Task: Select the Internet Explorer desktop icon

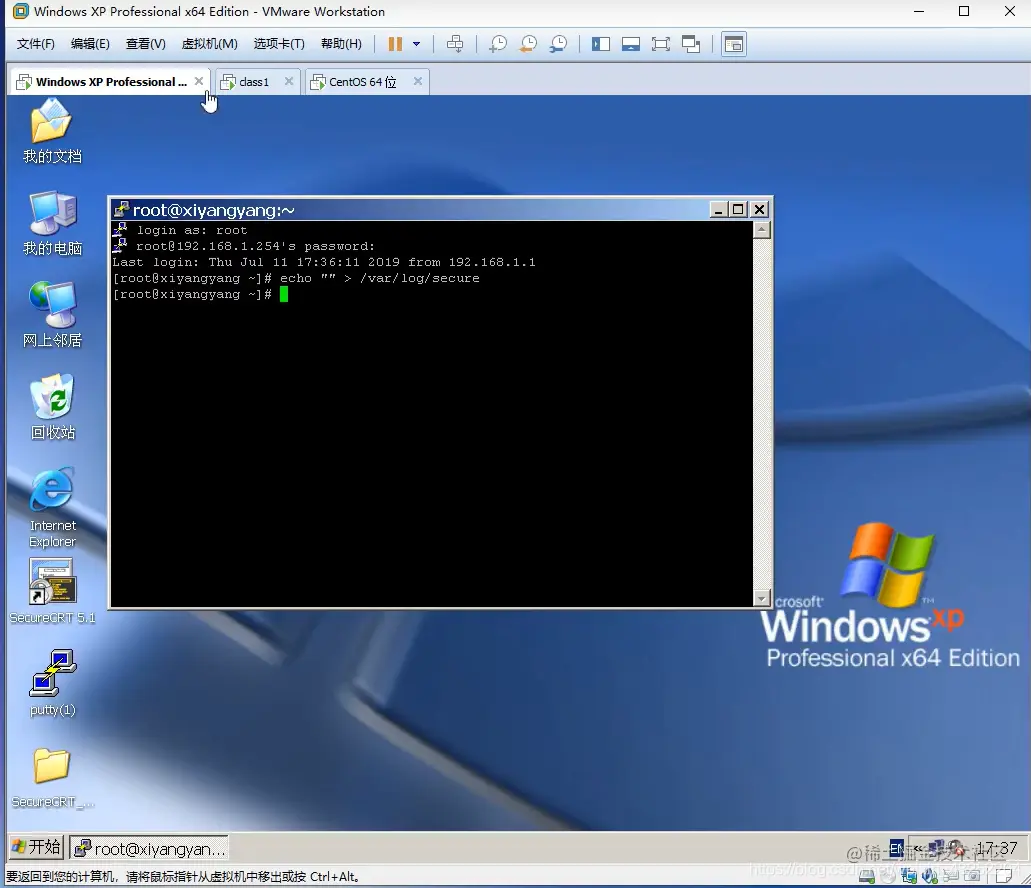Action: point(52,508)
